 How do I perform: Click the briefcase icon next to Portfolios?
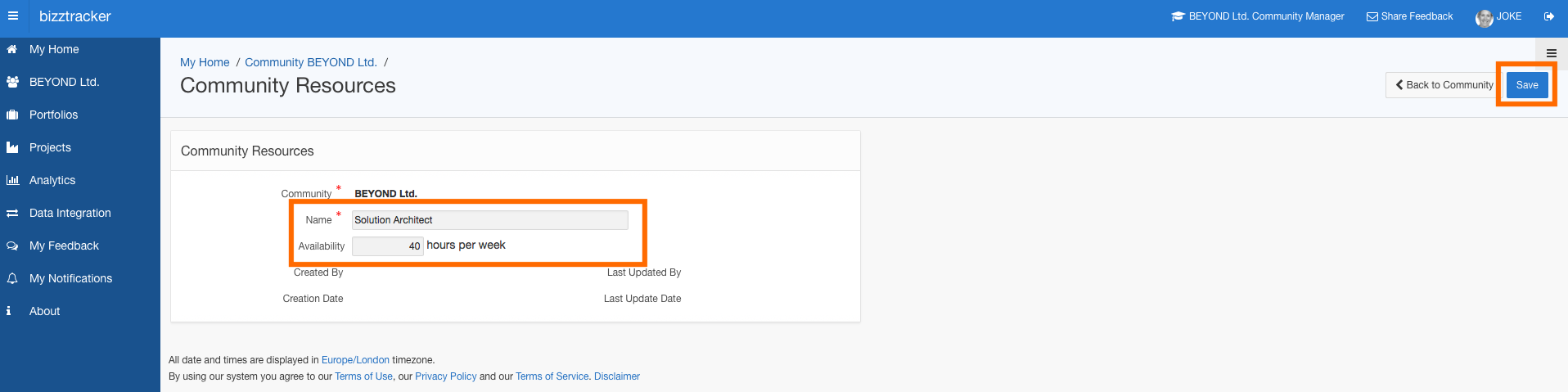coord(12,115)
